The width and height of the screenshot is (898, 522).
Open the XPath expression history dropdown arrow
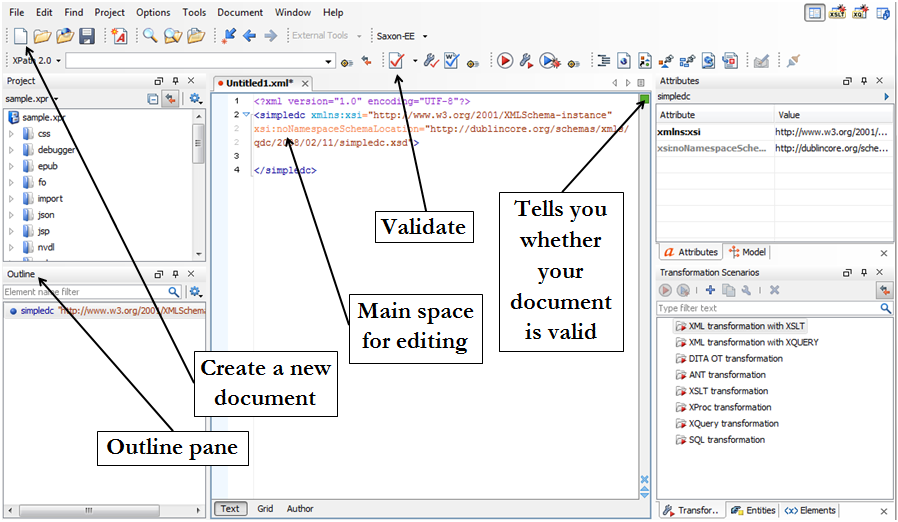(328, 61)
